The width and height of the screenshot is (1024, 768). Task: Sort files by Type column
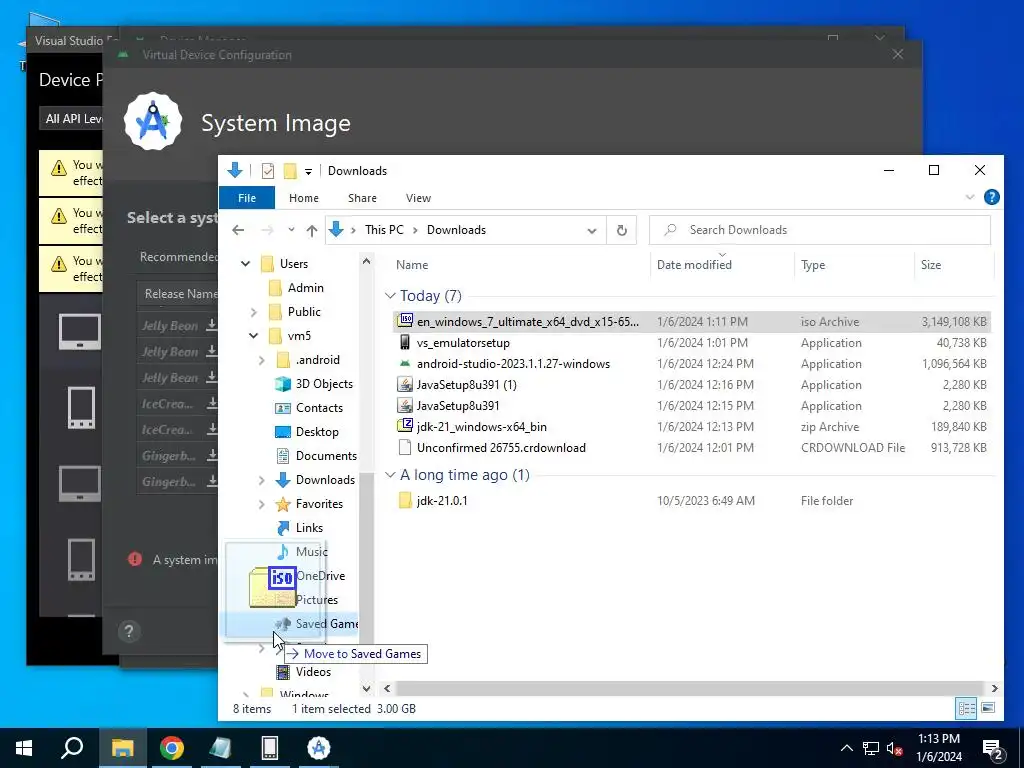pyautogui.click(x=813, y=265)
